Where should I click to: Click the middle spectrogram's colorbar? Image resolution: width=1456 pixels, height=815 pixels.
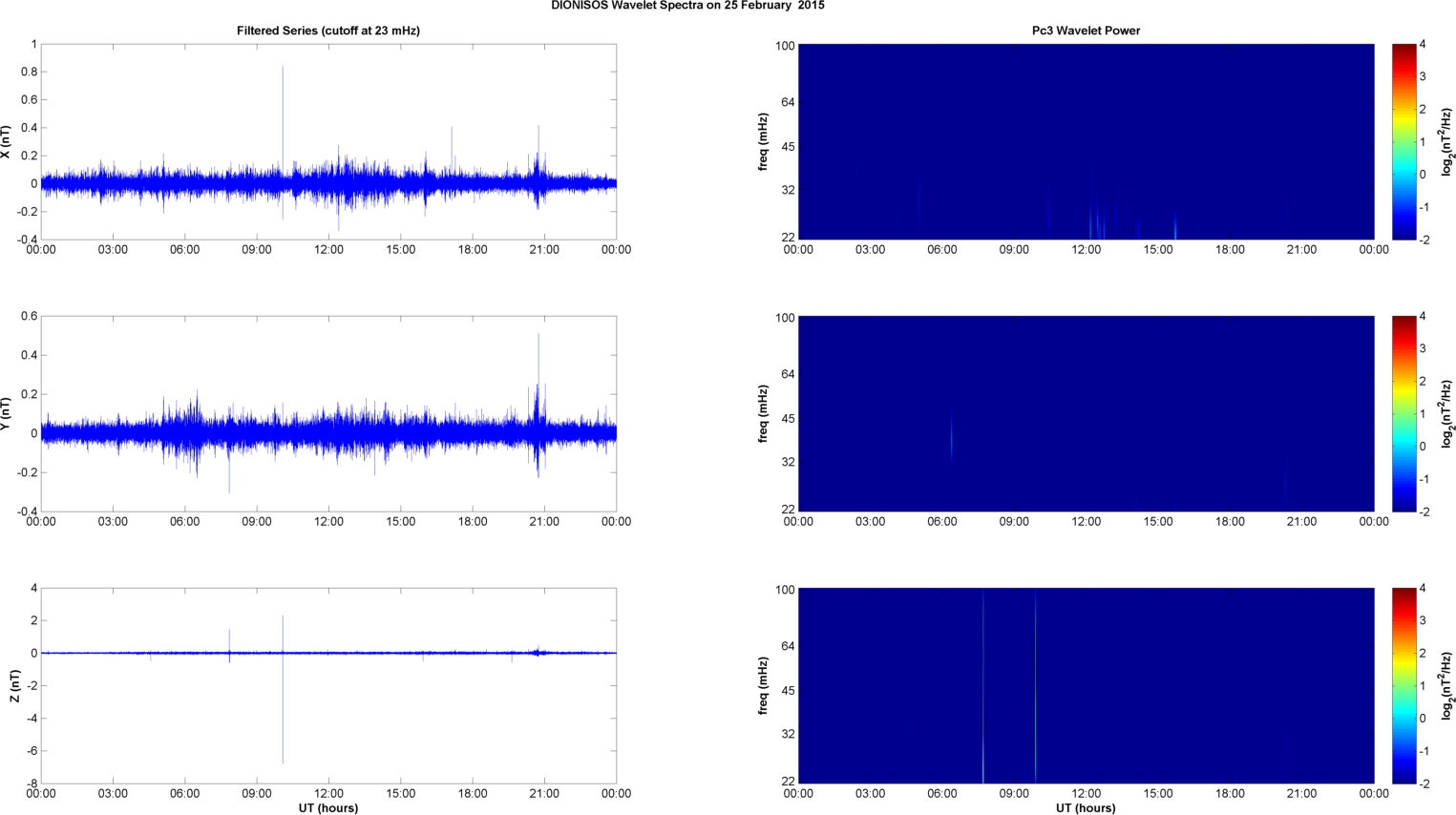pos(1403,413)
